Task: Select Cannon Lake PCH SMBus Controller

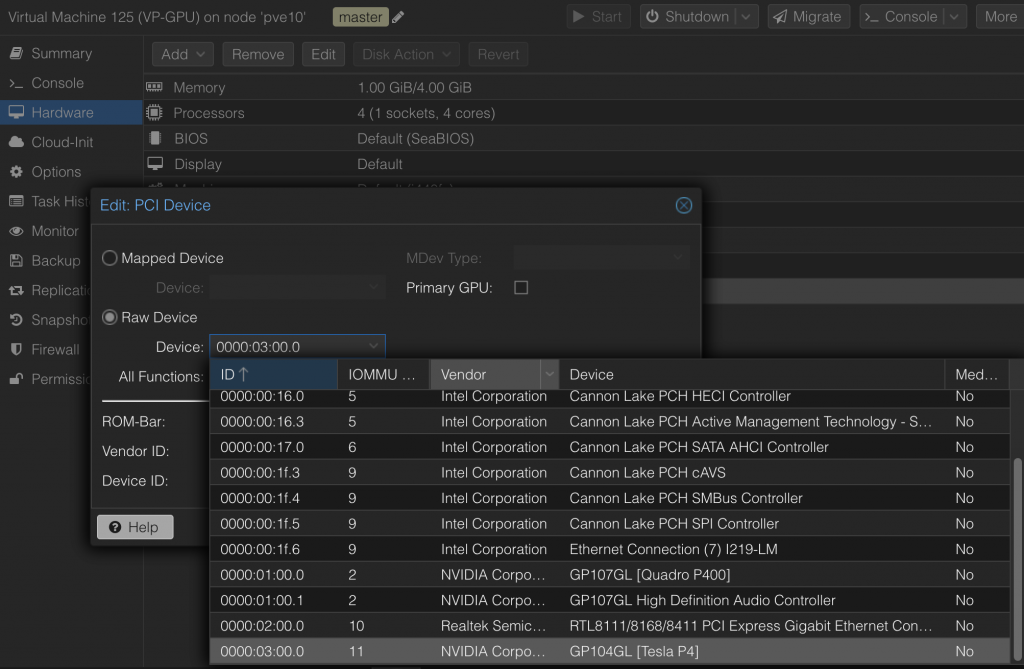Action: 610,498
